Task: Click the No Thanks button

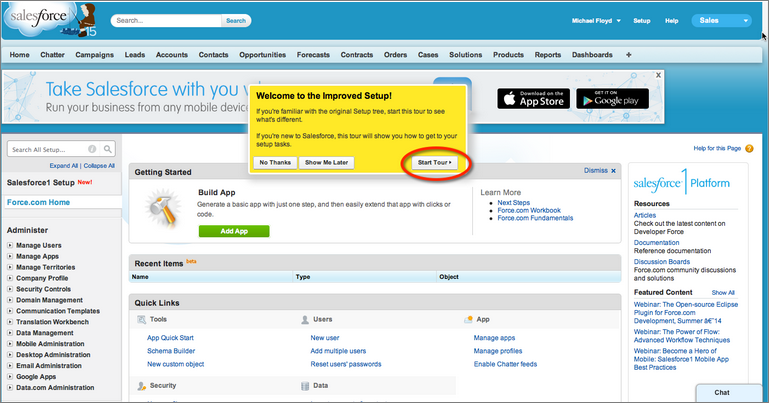Action: coord(275,162)
